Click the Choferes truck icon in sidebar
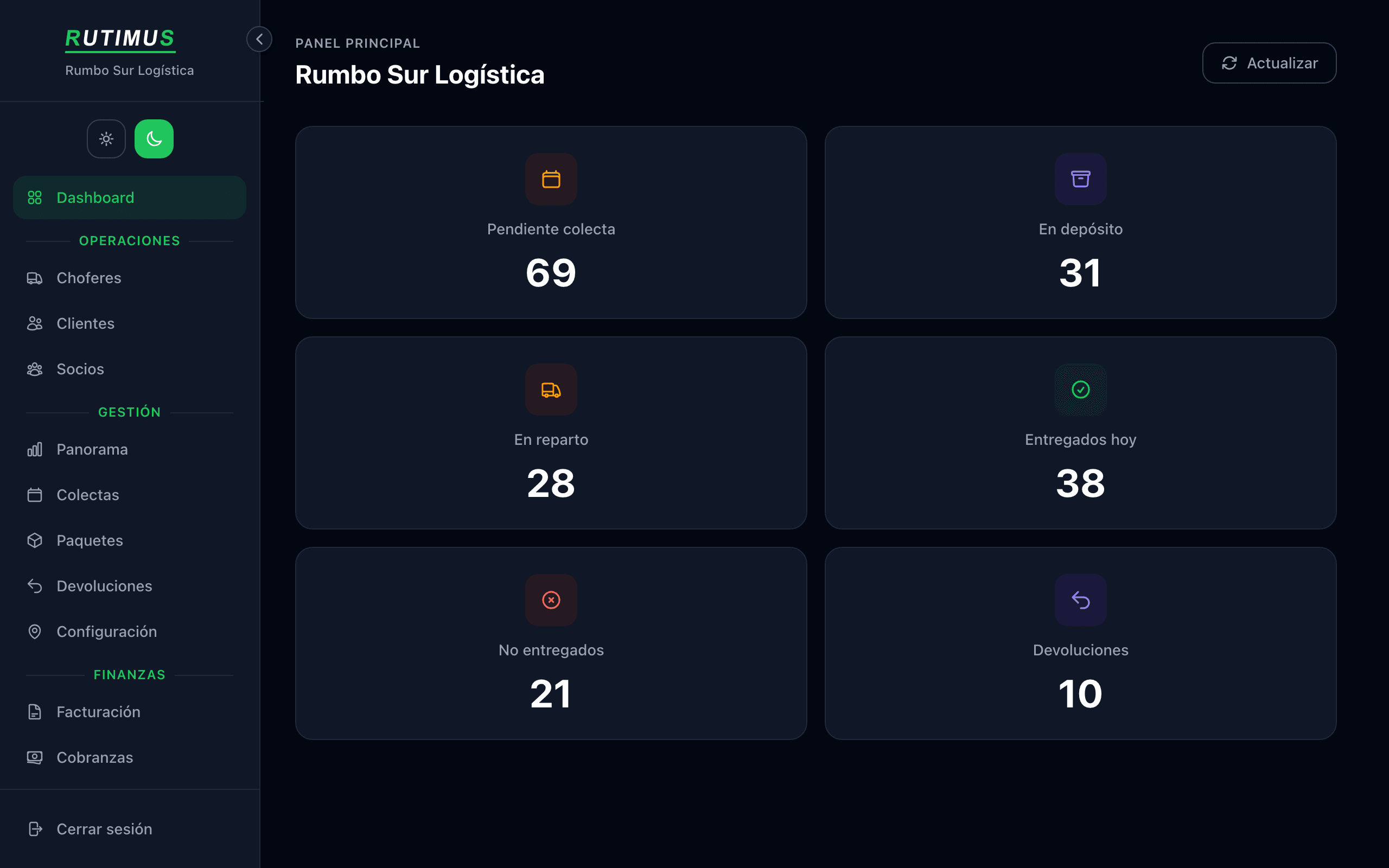Screen dimensions: 1389x868 pyautogui.click(x=34, y=278)
